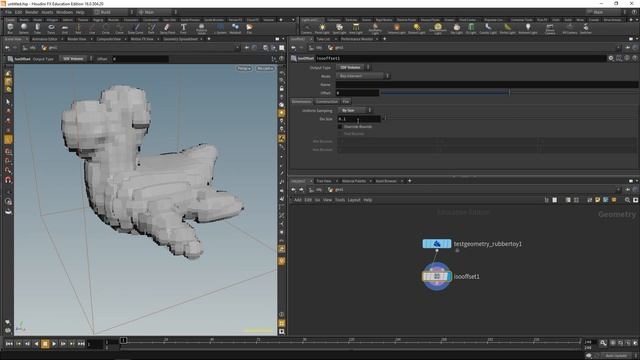Select the Grid shelf tool
This screenshot has width=640, height=360.
[x=64, y=28]
